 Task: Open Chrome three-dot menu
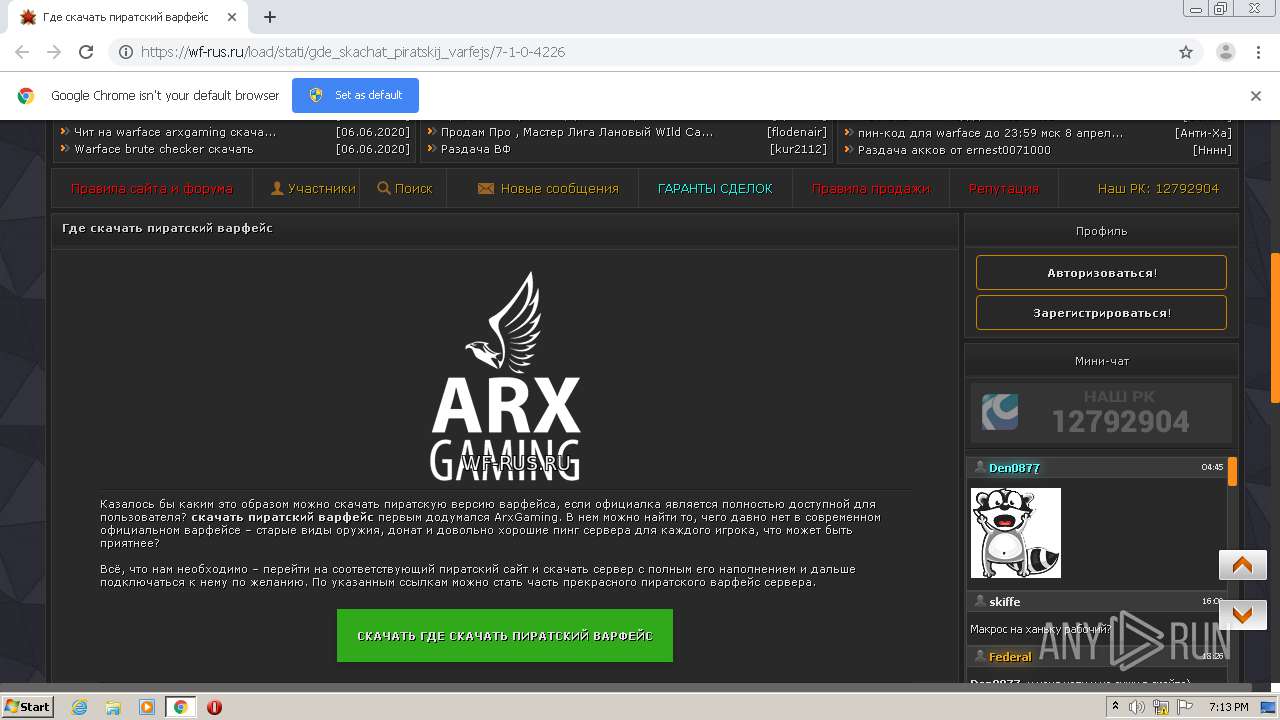(1258, 52)
